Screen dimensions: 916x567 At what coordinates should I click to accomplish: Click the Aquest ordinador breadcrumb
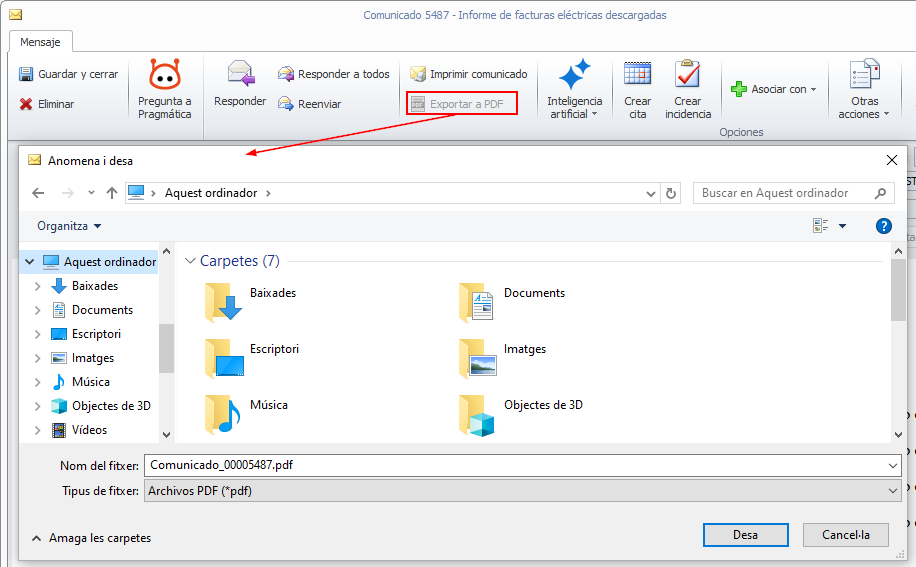[x=211, y=193]
